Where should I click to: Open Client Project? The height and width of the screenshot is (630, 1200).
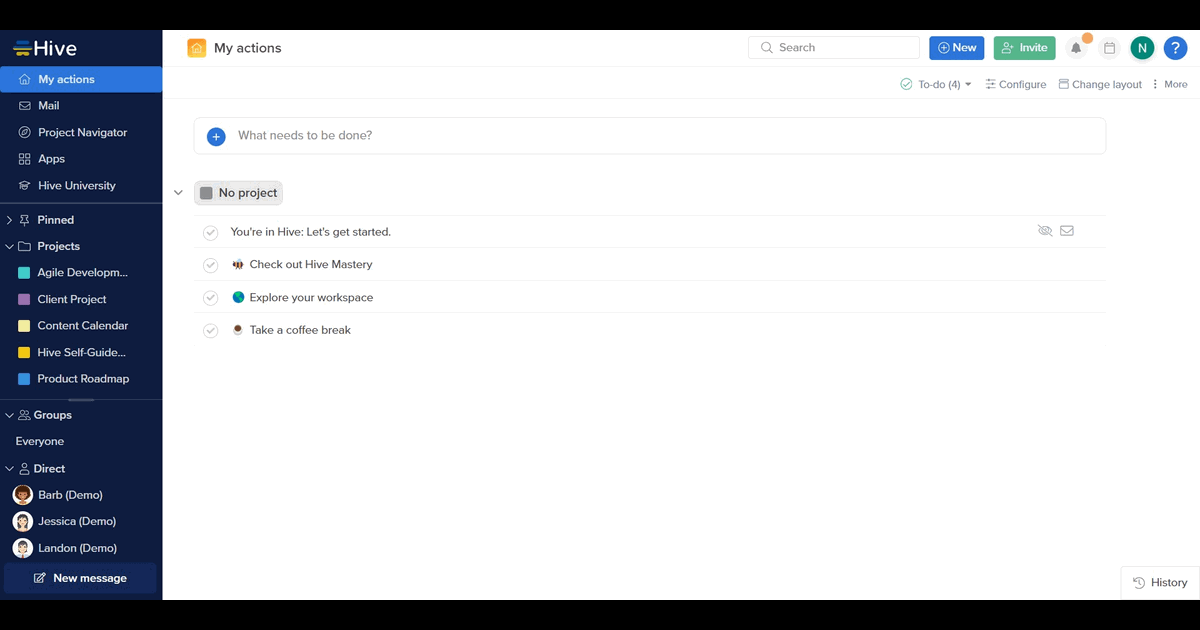pos(72,299)
